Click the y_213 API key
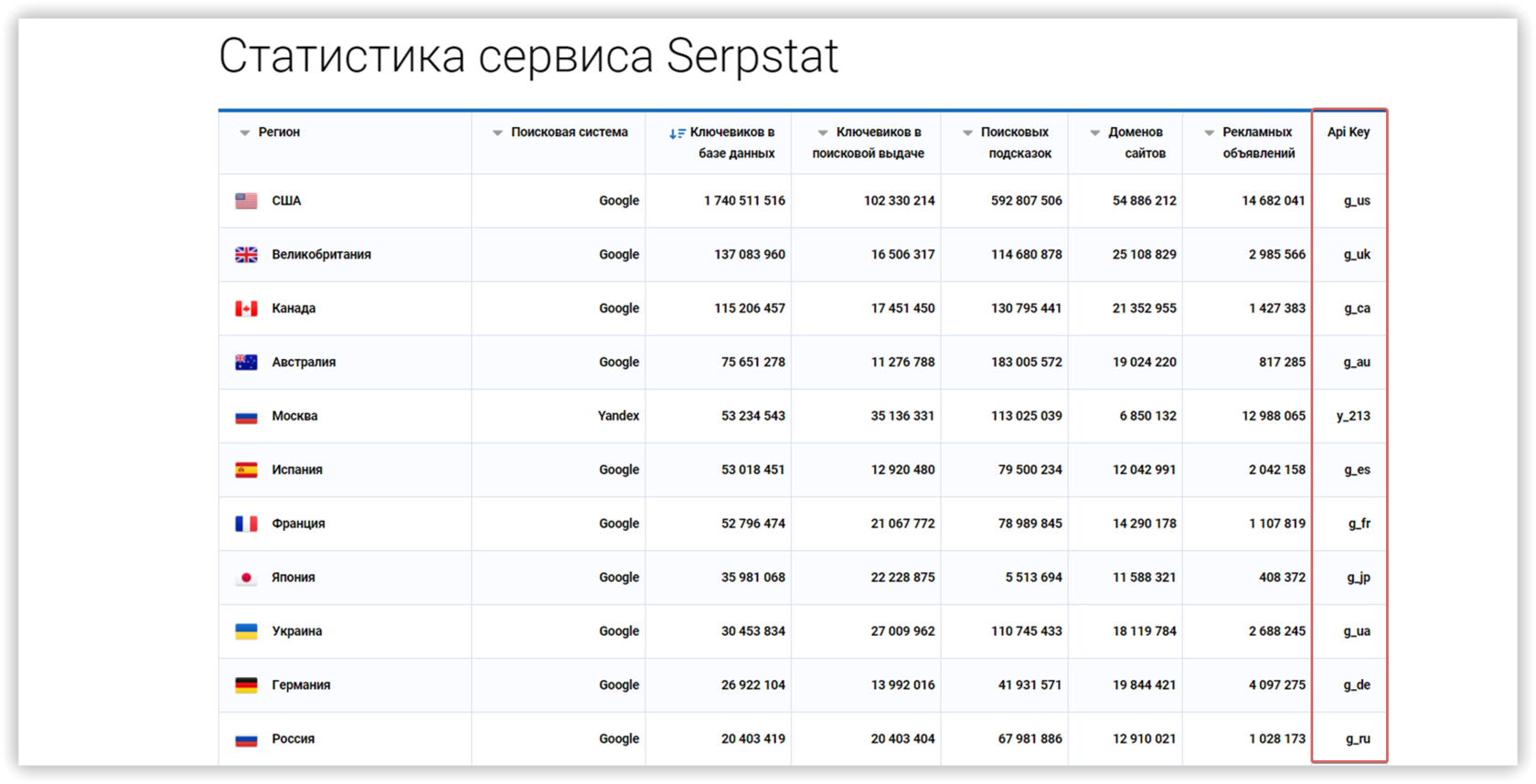Image resolution: width=1536 pixels, height=784 pixels. tap(1353, 417)
